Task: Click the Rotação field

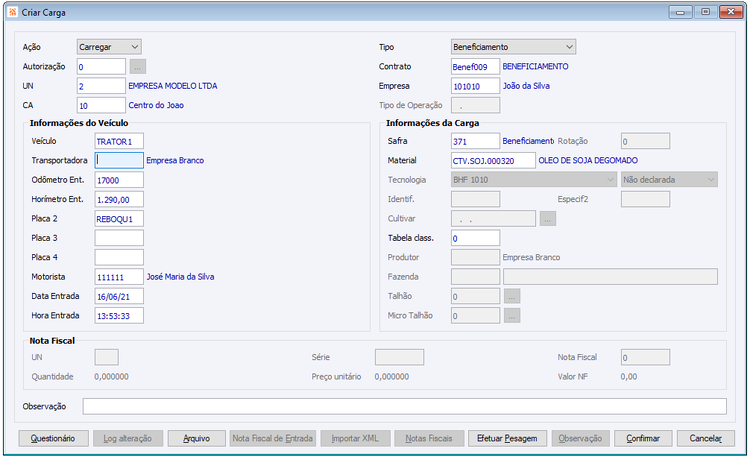Action: coord(645,141)
